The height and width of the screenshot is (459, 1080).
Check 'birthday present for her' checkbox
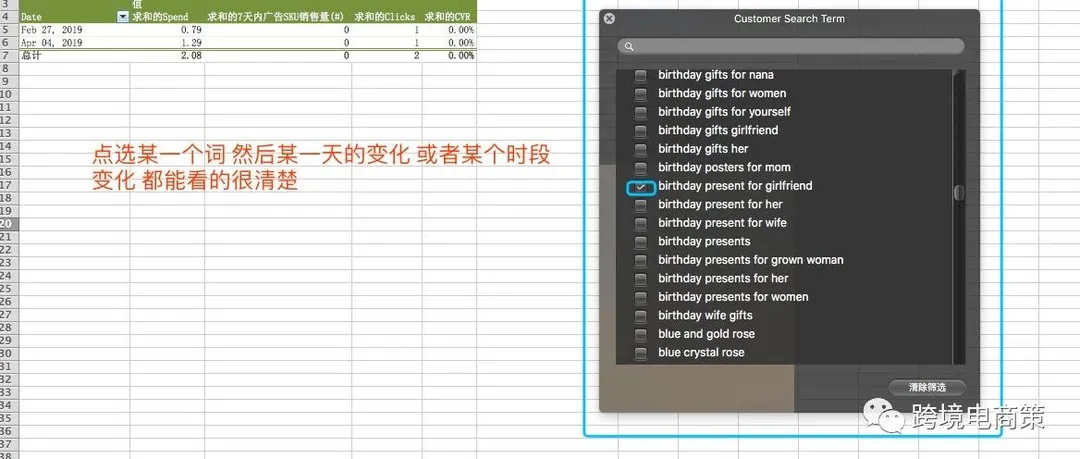(641, 205)
